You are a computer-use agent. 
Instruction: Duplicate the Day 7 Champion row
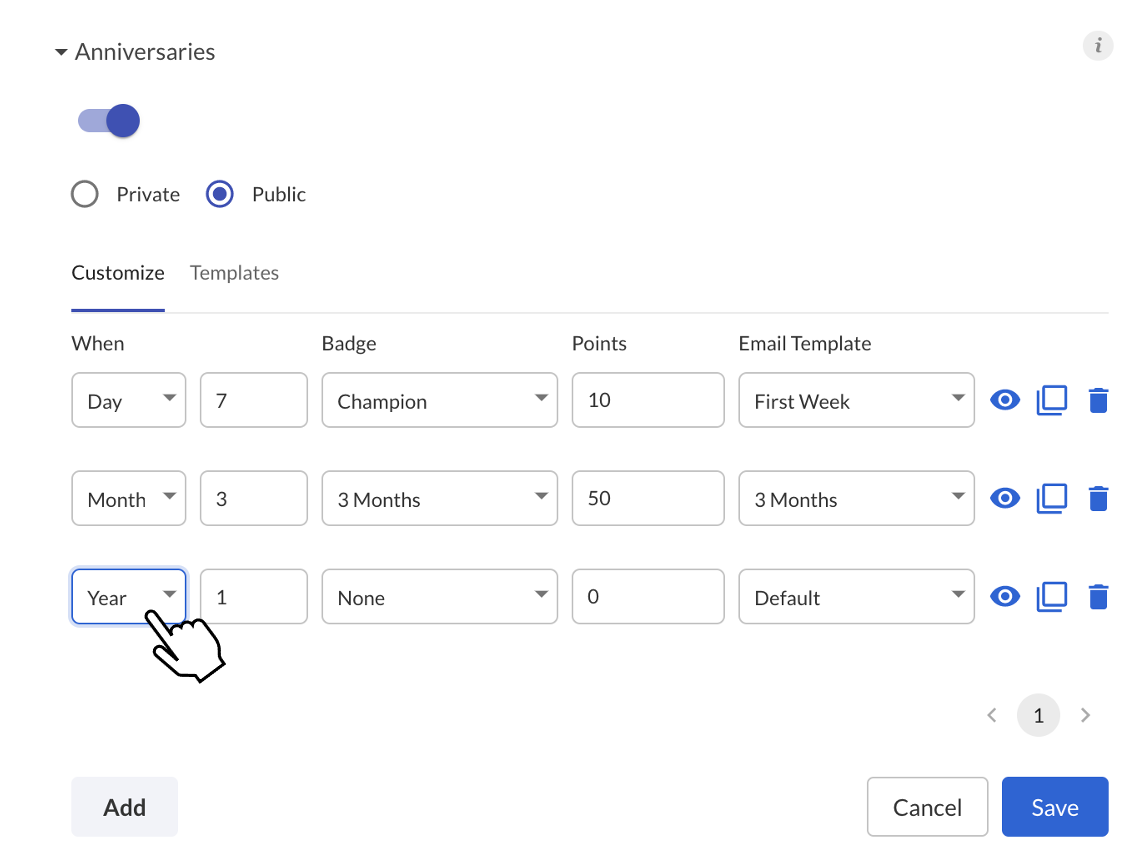1051,400
